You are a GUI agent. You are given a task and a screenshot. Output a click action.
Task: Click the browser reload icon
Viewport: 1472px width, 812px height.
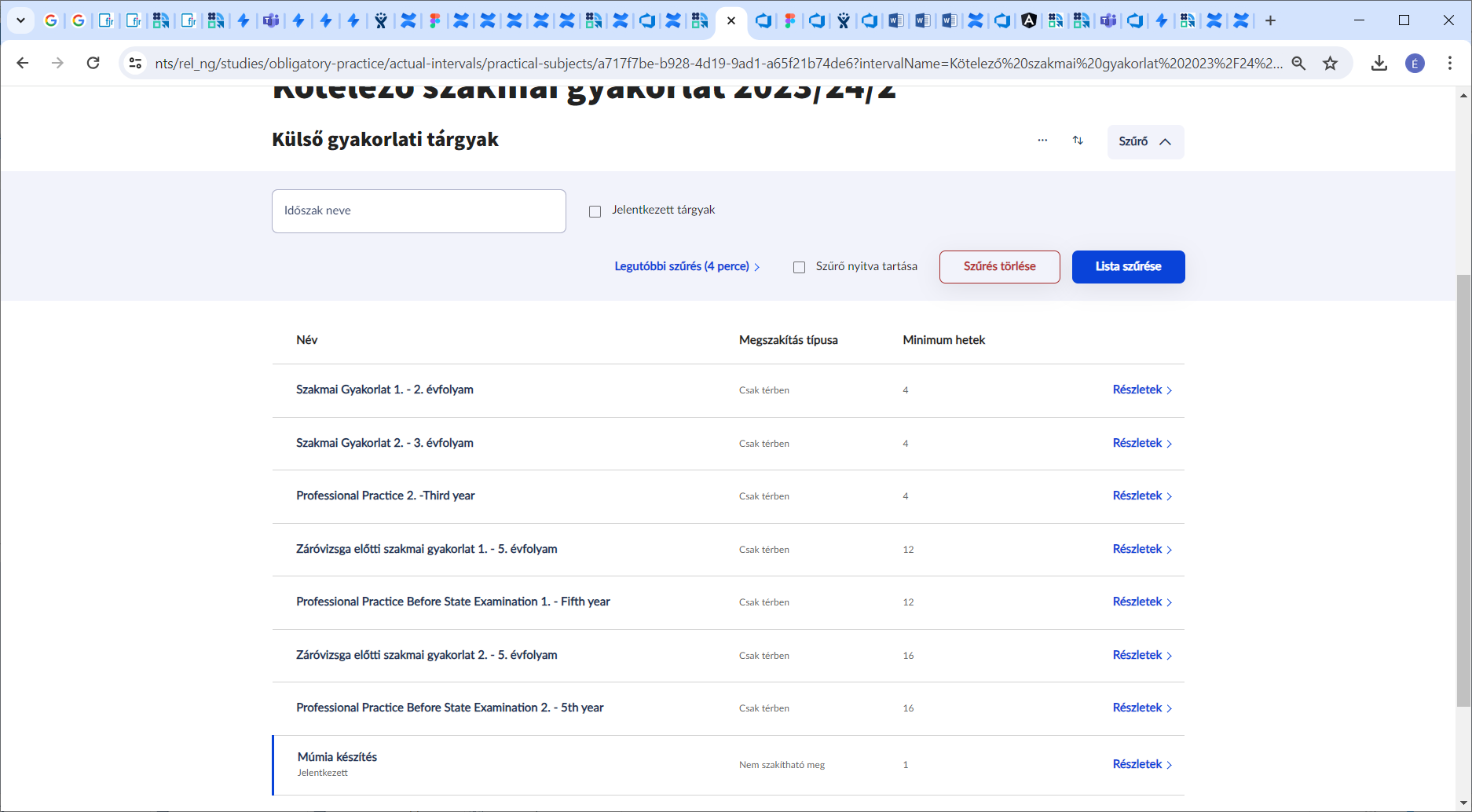coord(93,63)
